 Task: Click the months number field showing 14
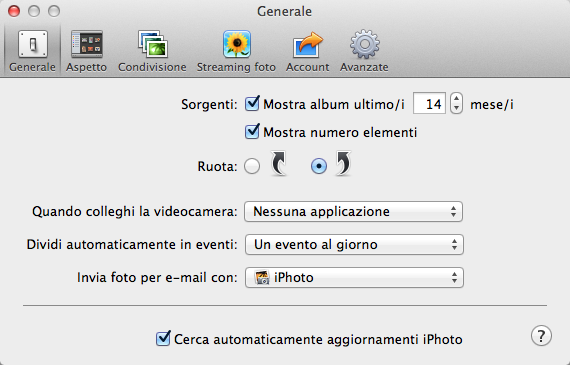(429, 104)
